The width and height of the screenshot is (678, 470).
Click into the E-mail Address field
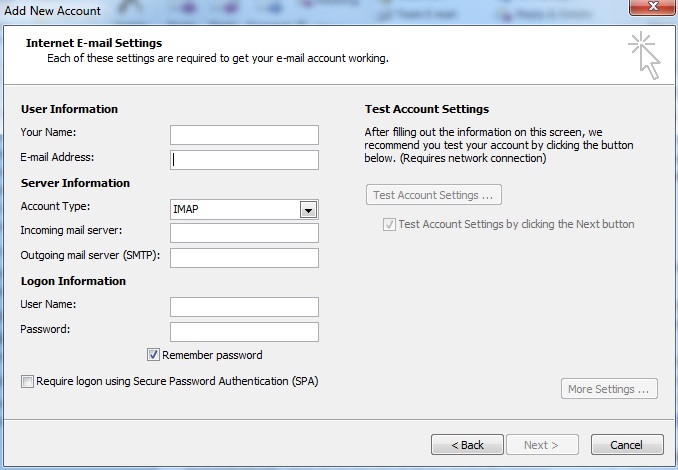(x=244, y=160)
